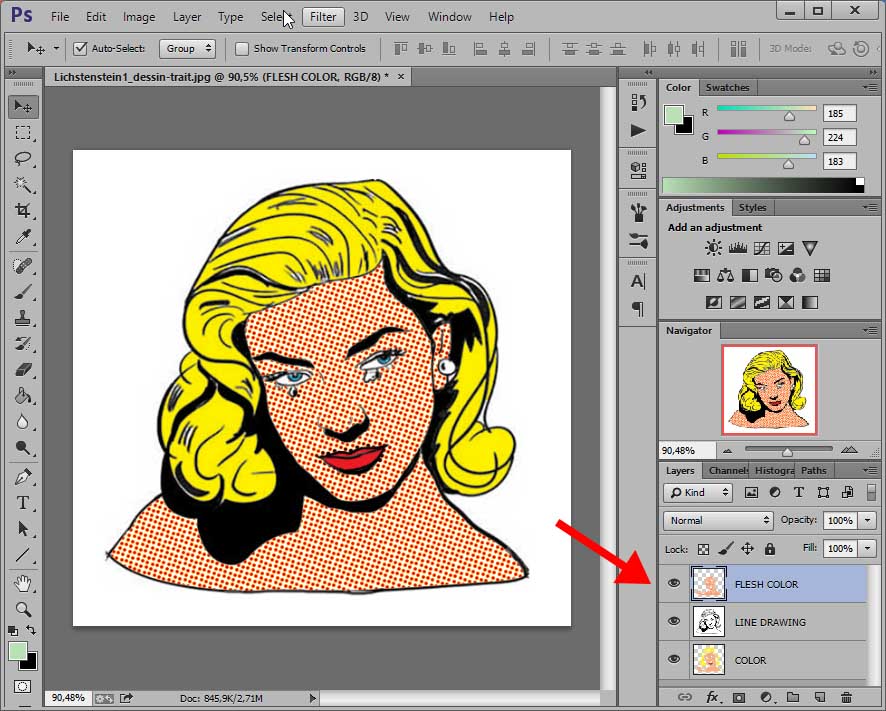Select the Brush tool

click(x=23, y=292)
